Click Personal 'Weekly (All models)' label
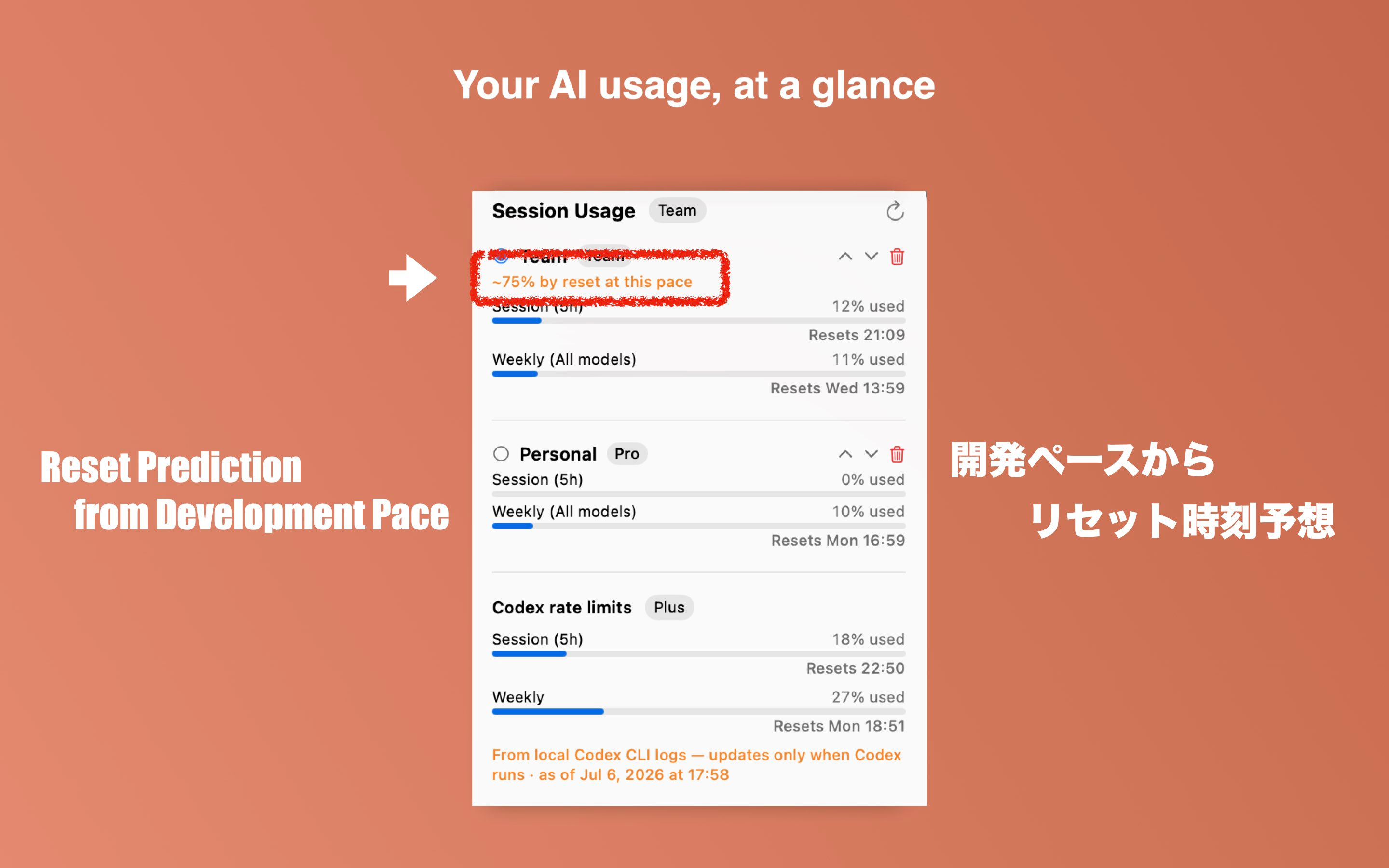This screenshot has height=868, width=1389. coord(564,512)
